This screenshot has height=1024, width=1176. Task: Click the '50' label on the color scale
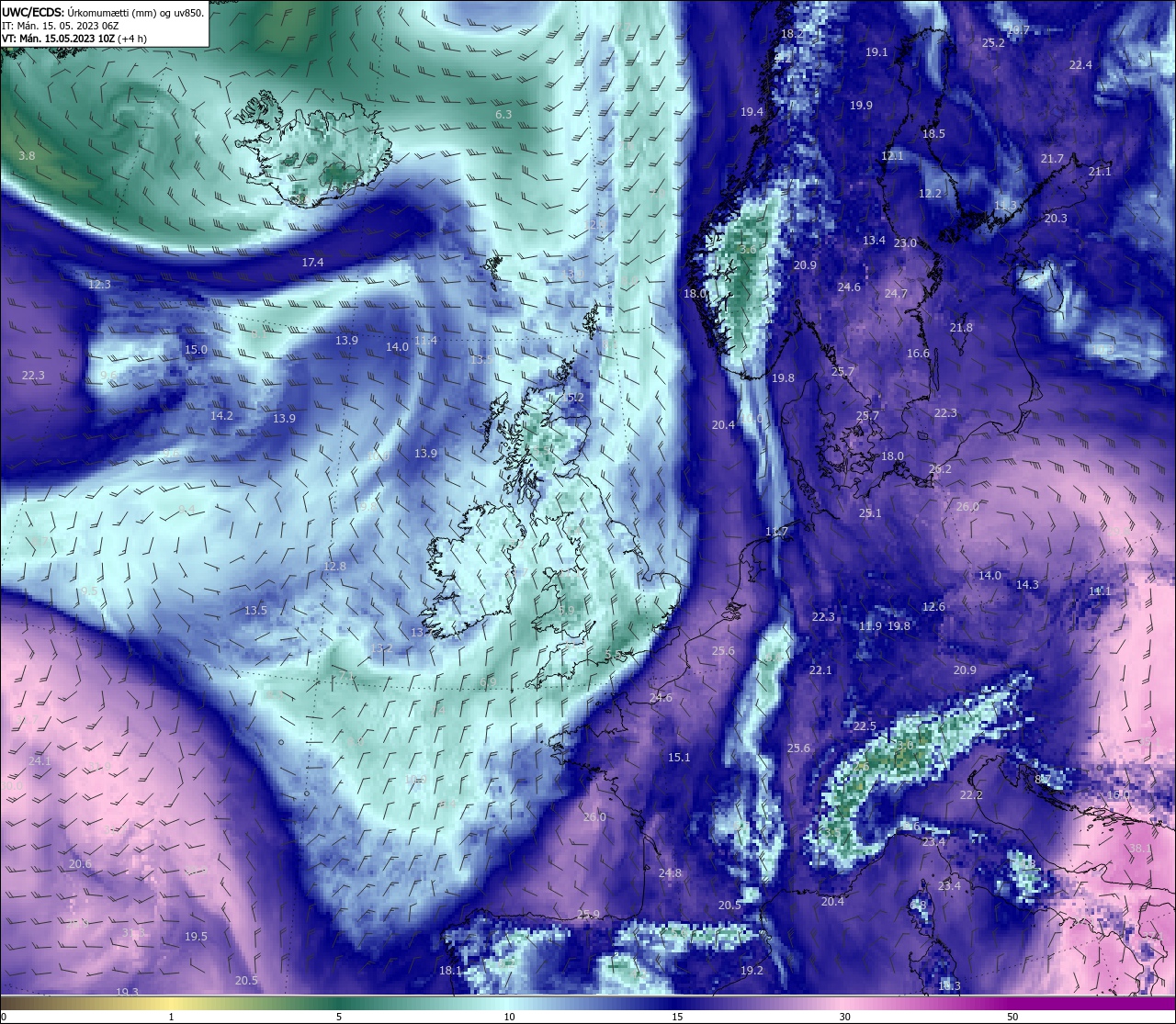[1012, 1017]
